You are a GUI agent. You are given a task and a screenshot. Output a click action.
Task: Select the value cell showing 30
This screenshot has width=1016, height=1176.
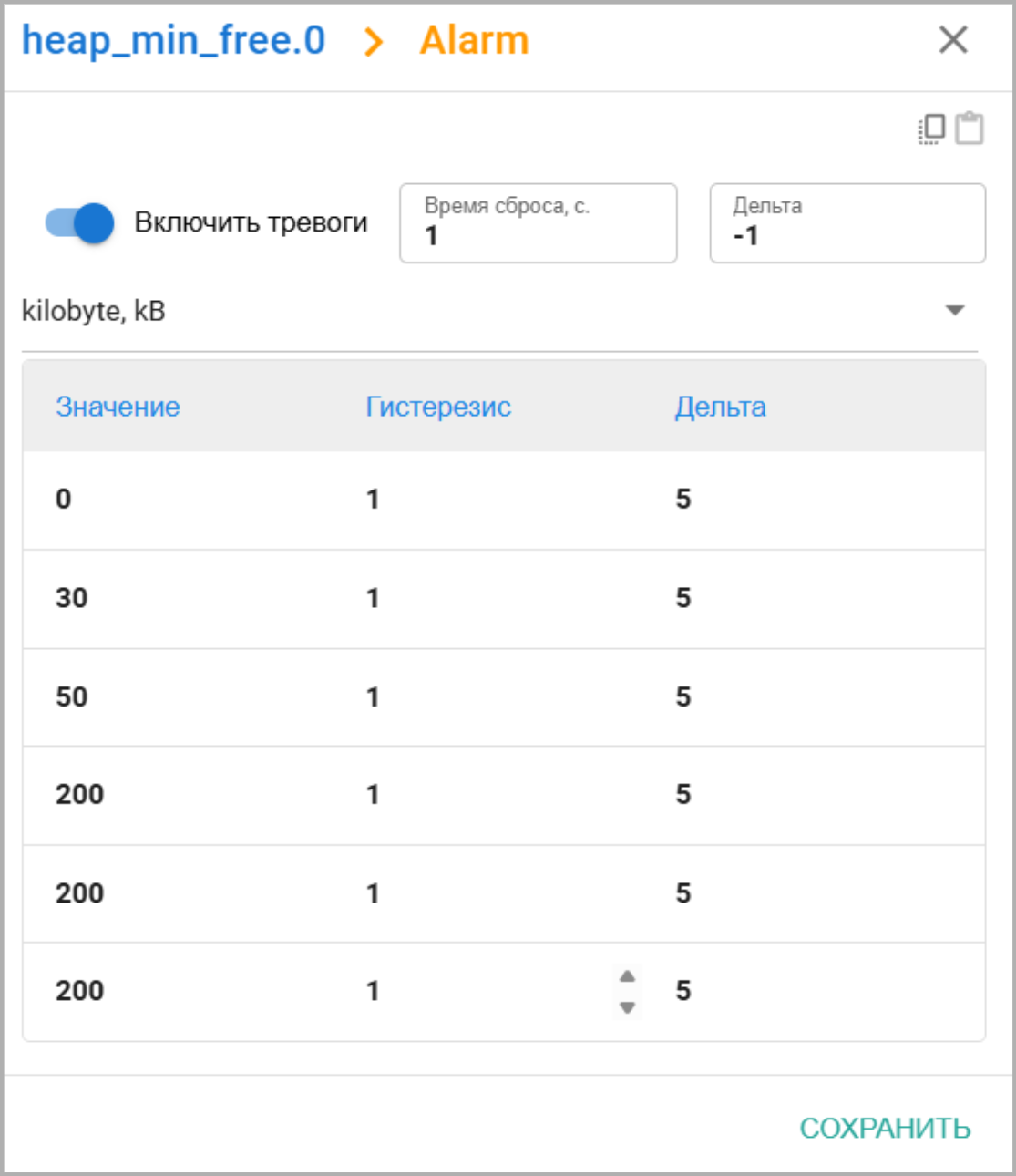tap(72, 598)
